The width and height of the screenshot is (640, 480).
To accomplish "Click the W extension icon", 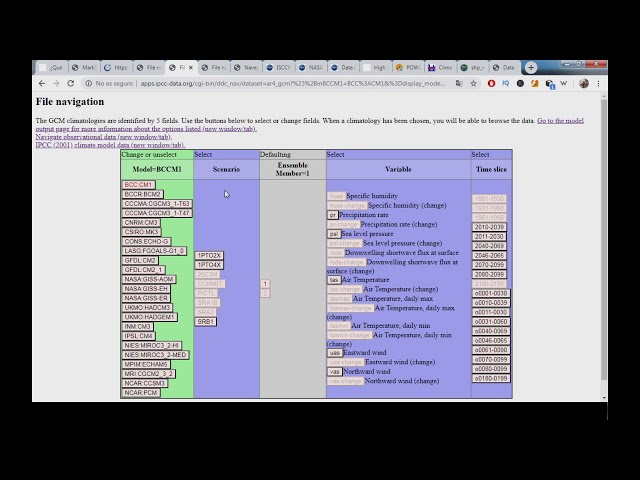I will point(564,83).
